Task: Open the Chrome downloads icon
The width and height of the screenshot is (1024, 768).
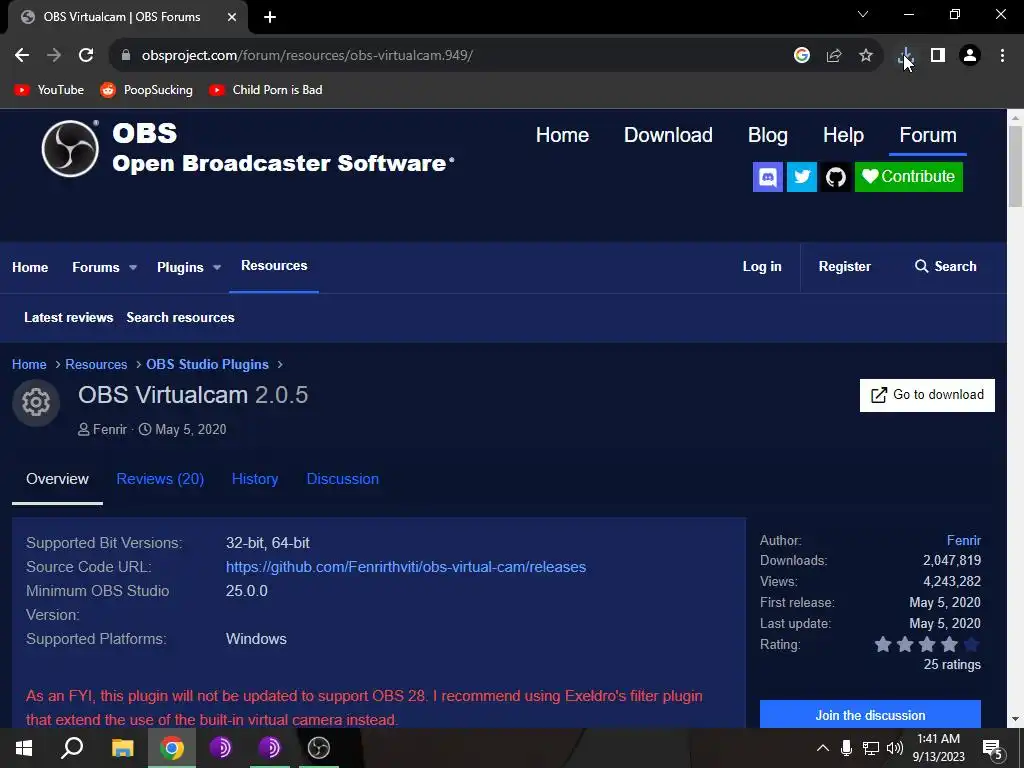Action: coord(906,56)
